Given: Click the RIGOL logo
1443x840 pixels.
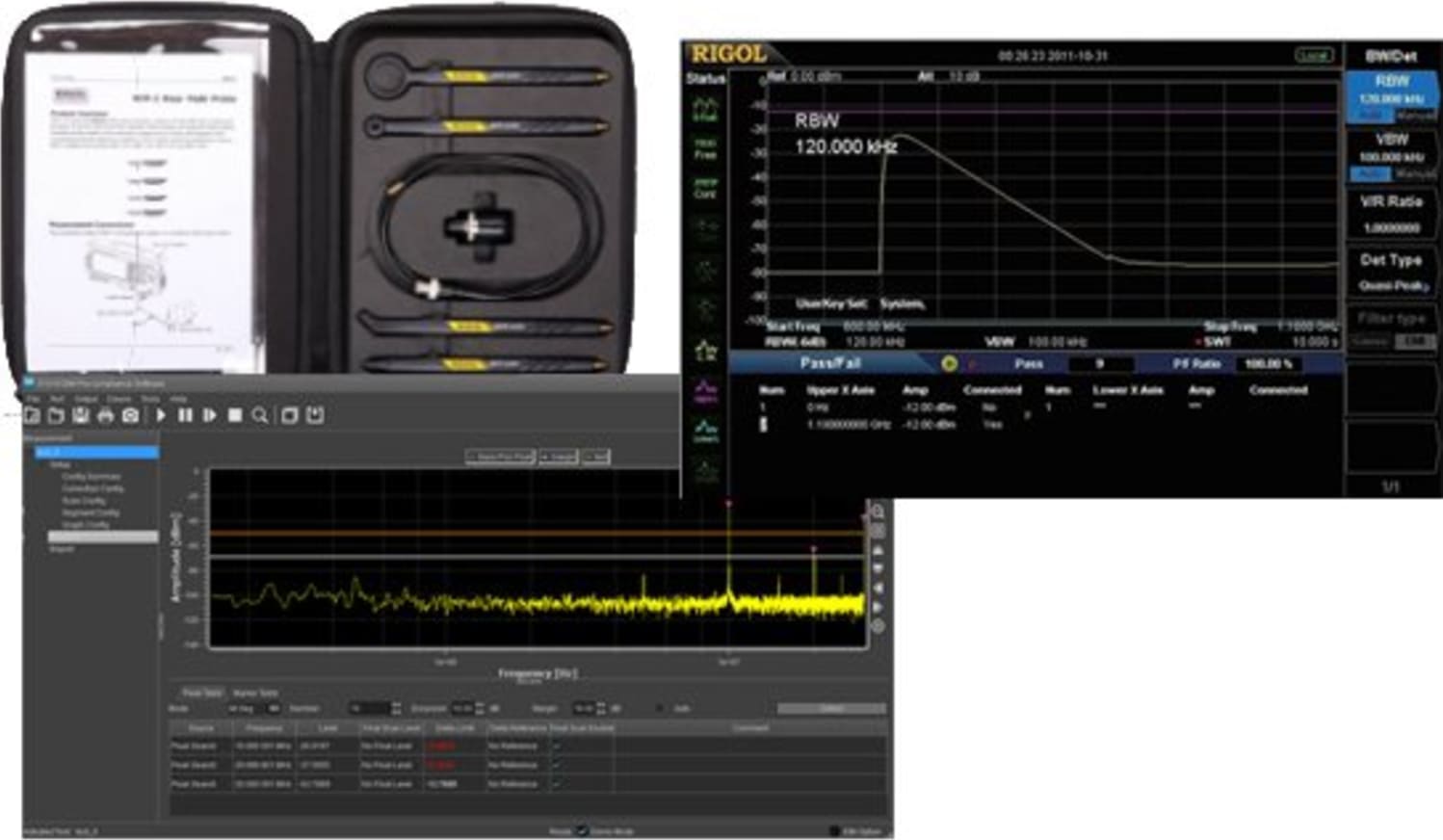Looking at the screenshot, I should (728, 54).
